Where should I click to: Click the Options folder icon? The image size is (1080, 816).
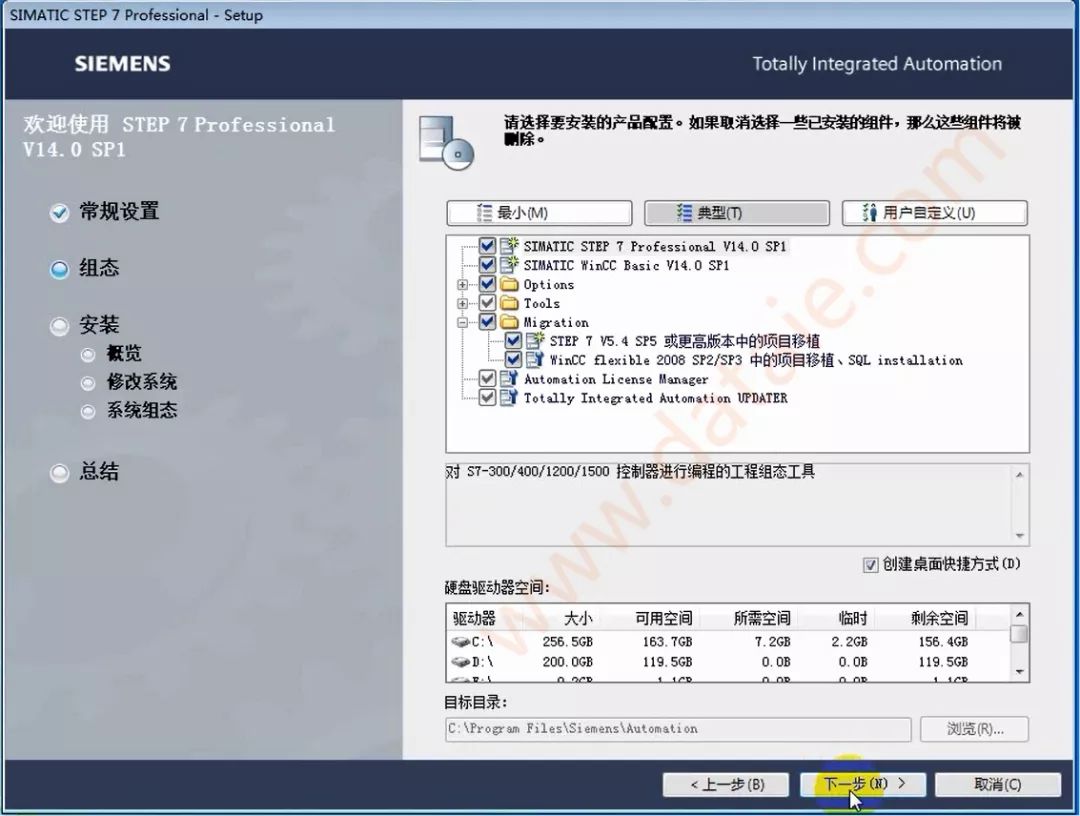tap(509, 284)
